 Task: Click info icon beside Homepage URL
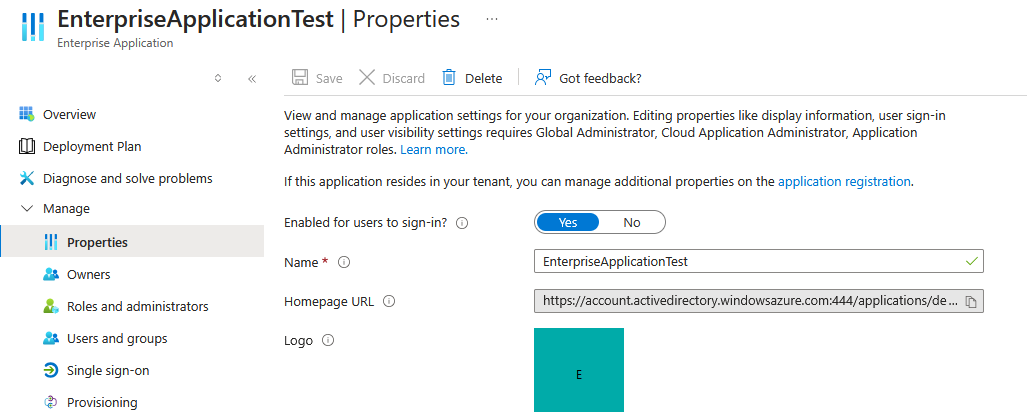tap(389, 302)
